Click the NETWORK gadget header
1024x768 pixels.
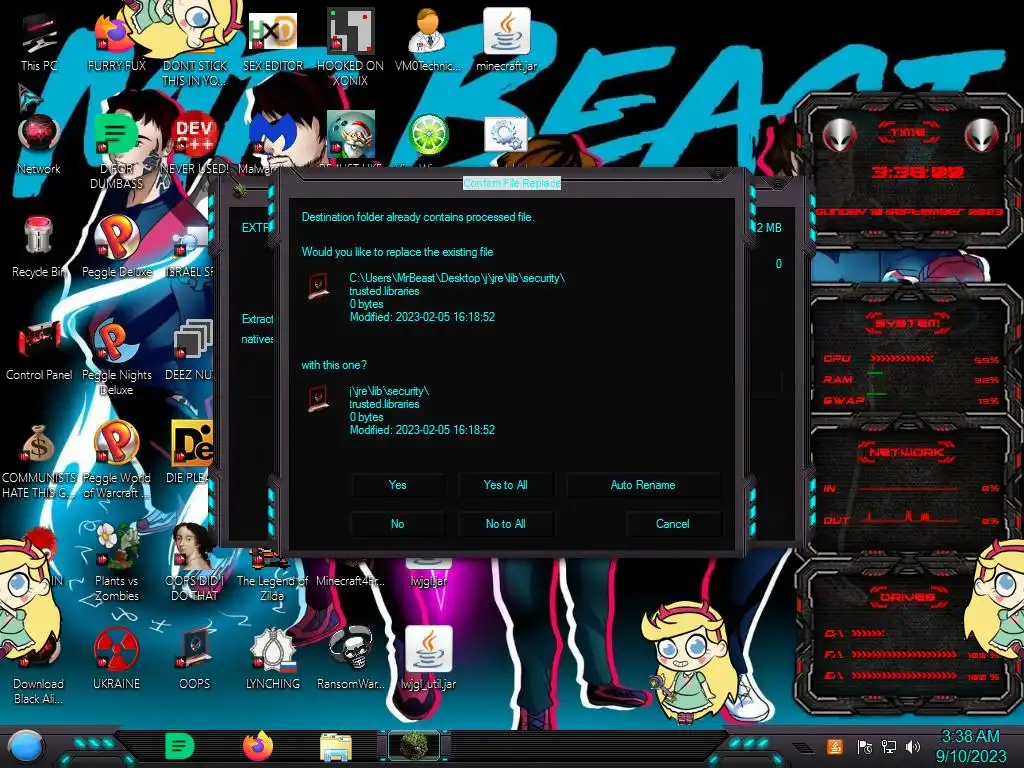(908, 452)
